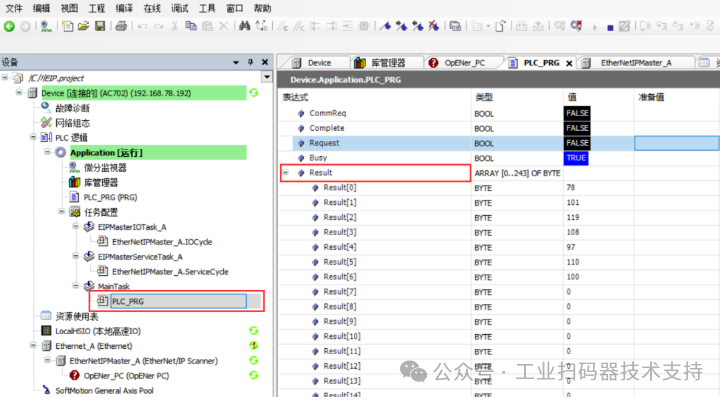The image size is (726, 401).
Task: Select EtherNetIPMaster_A.IOCycle tree item
Action: pyautogui.click(x=162, y=242)
